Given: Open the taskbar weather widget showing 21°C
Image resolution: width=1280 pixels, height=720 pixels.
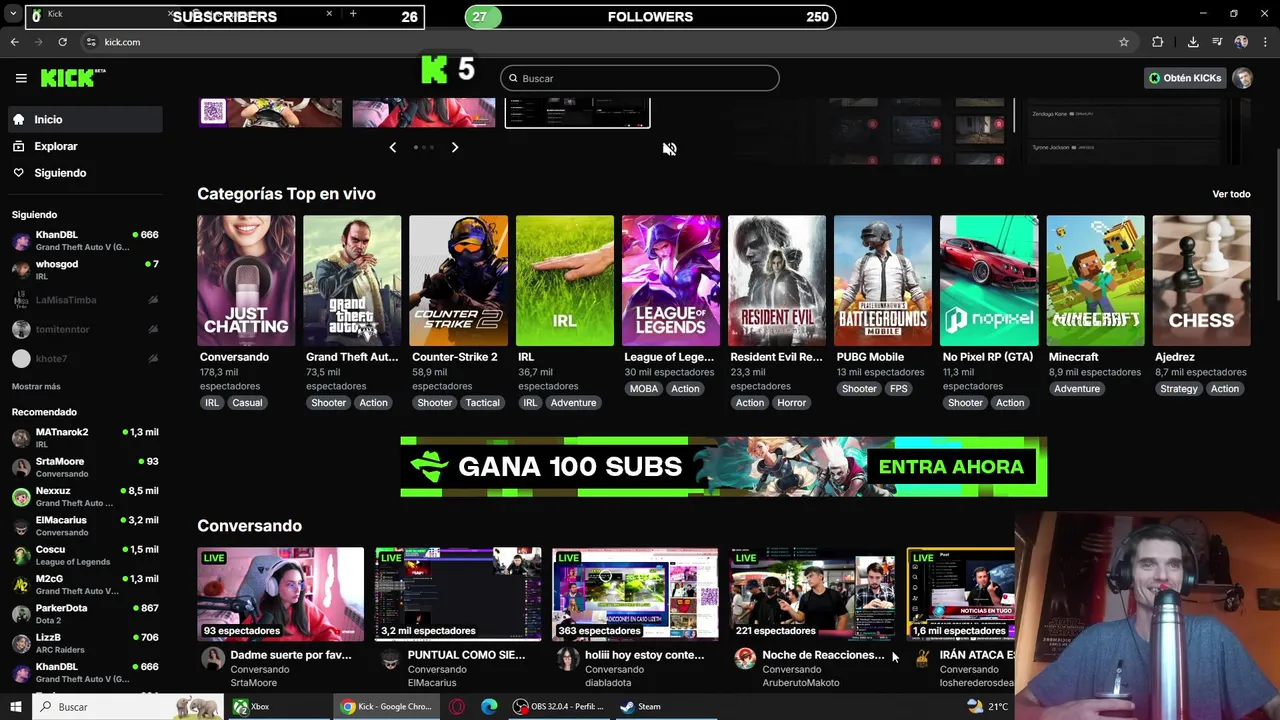Looking at the screenshot, I should click(x=988, y=706).
